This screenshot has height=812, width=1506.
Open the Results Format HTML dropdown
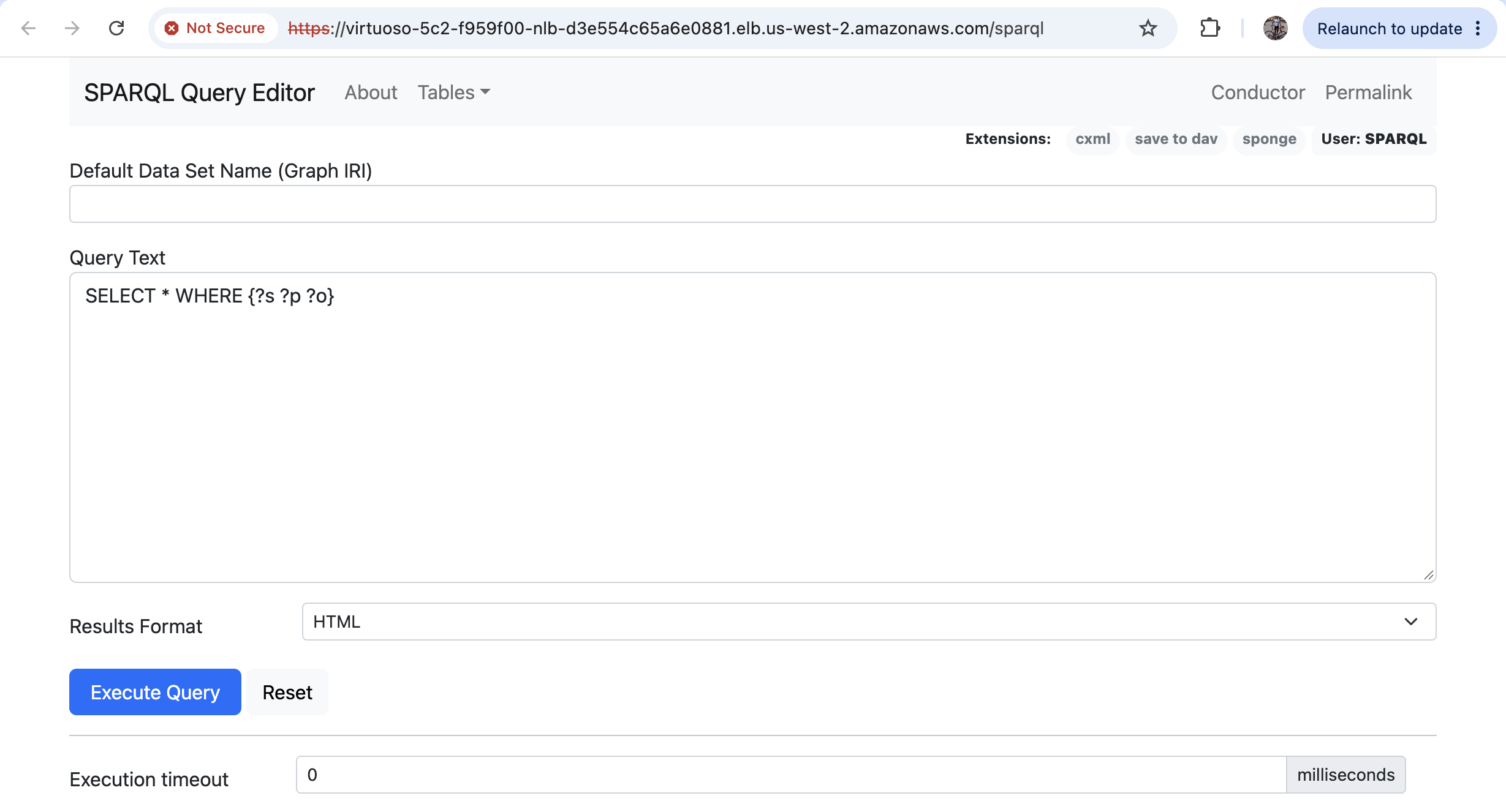click(x=869, y=622)
